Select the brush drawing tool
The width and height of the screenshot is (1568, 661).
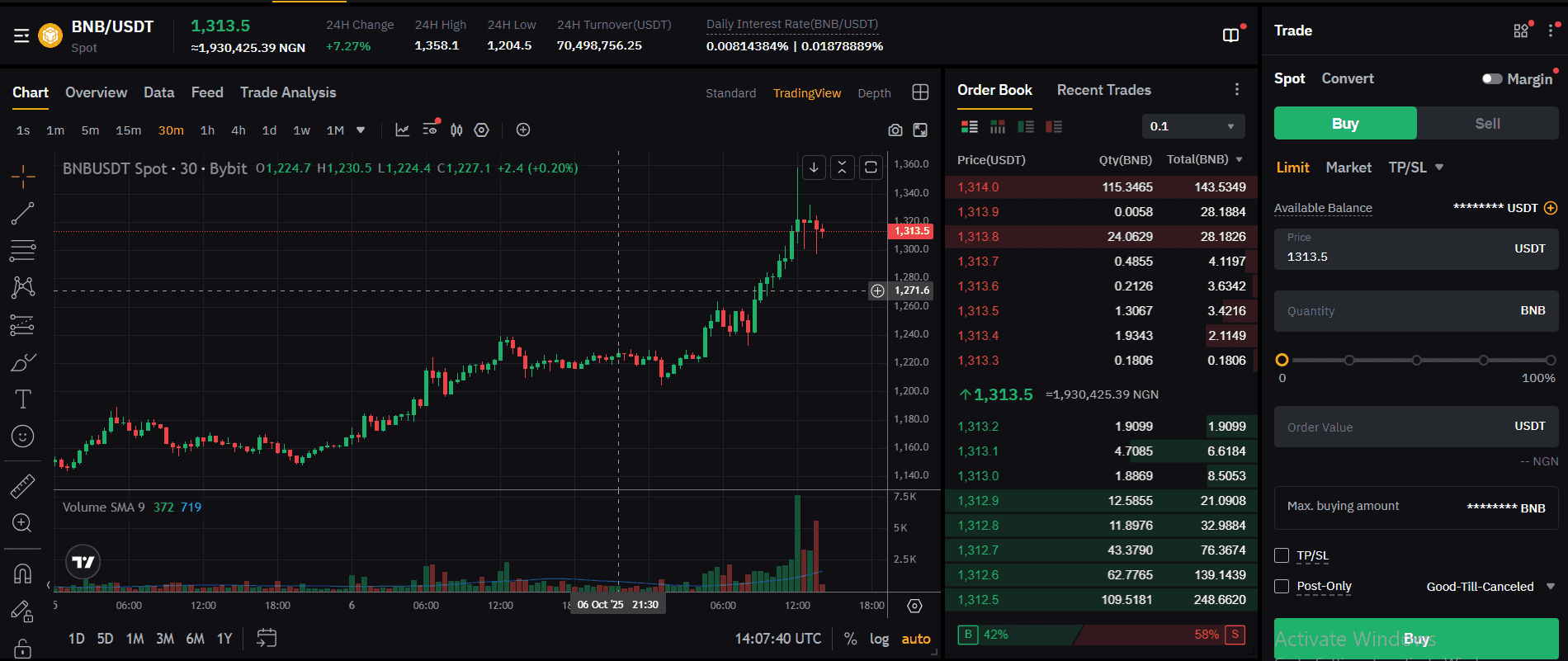click(x=23, y=362)
